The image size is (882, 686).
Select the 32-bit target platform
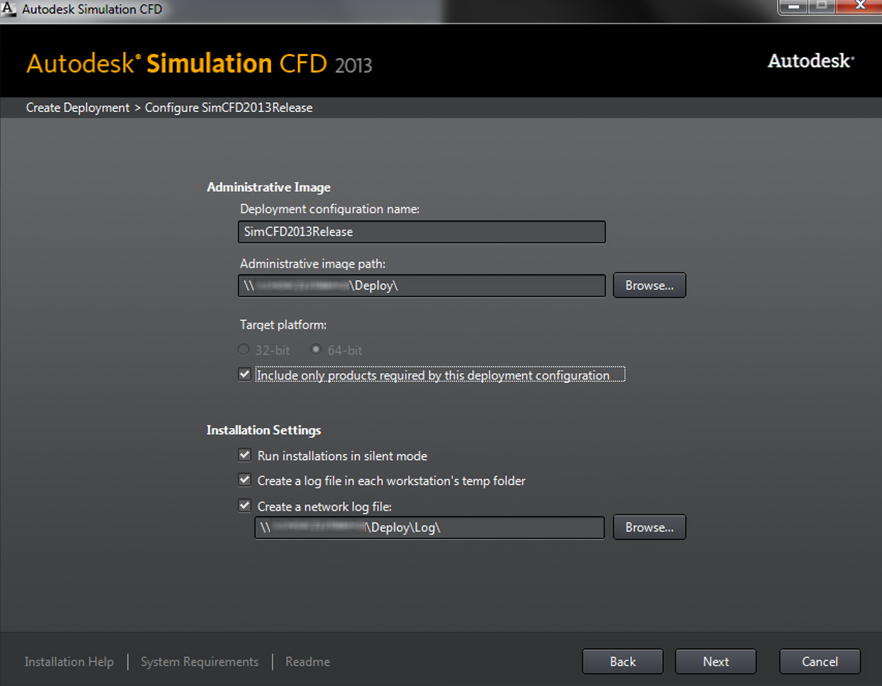click(x=244, y=350)
